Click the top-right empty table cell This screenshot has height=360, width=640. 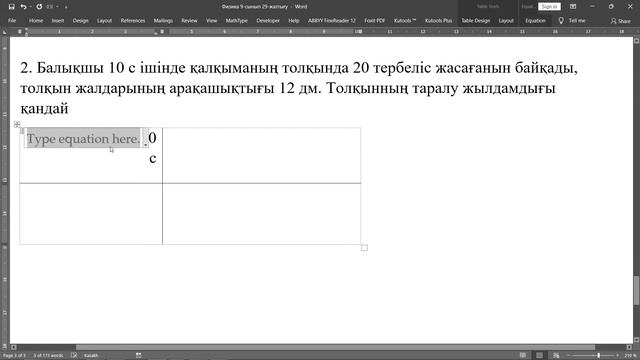coord(262,156)
